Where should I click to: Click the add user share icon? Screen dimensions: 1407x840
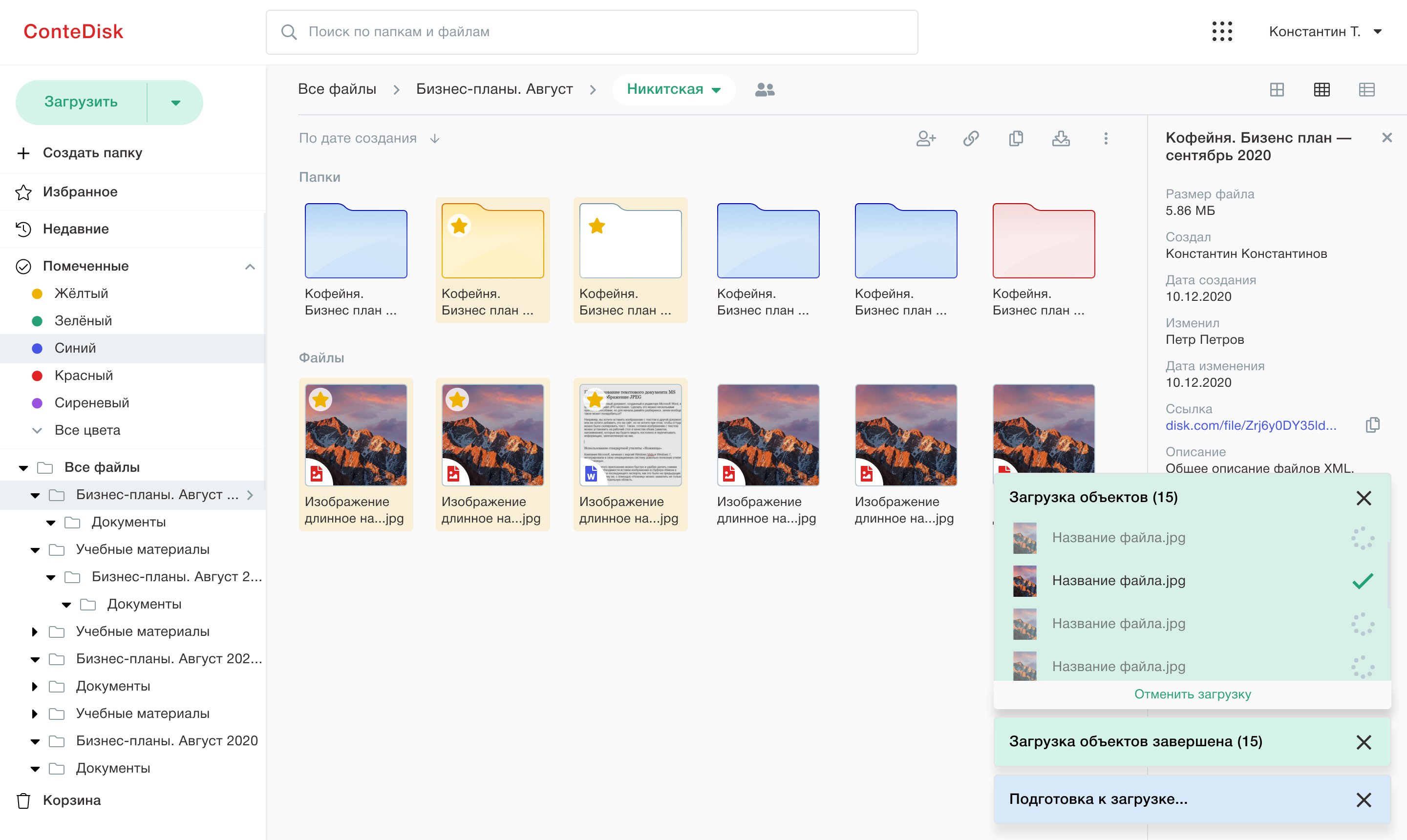point(926,139)
